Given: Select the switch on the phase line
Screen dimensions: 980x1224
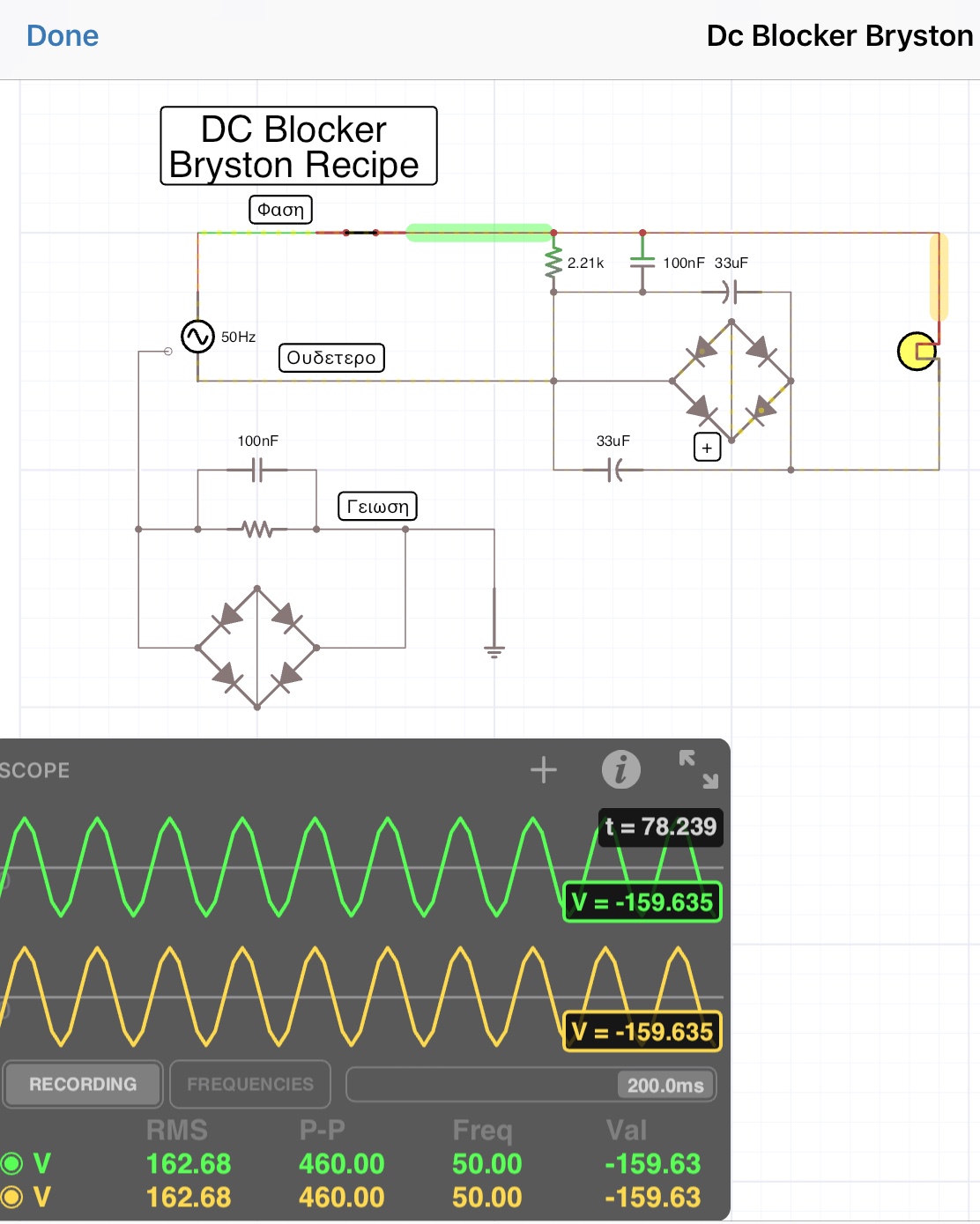Looking at the screenshot, I should [x=360, y=233].
